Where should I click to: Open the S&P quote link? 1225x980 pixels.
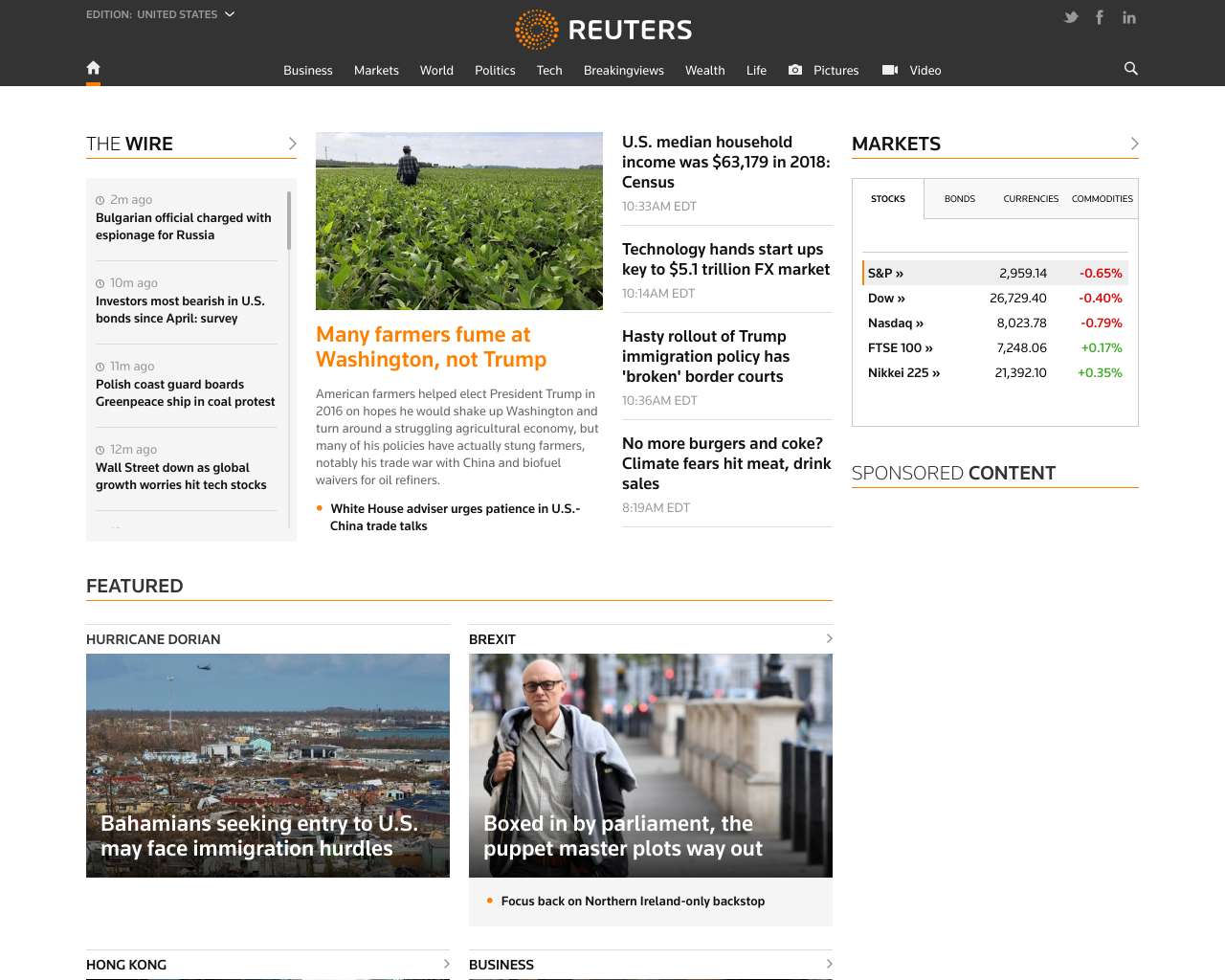coord(885,273)
